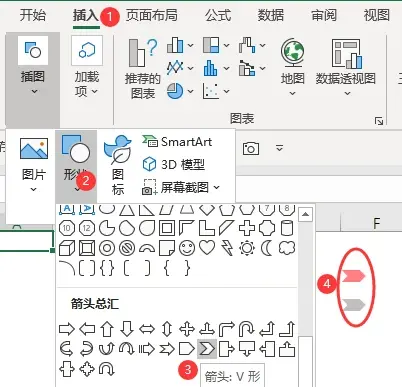The image size is (402, 387).
Task: Open the quick access toolbar customize arrow
Action: [279, 148]
